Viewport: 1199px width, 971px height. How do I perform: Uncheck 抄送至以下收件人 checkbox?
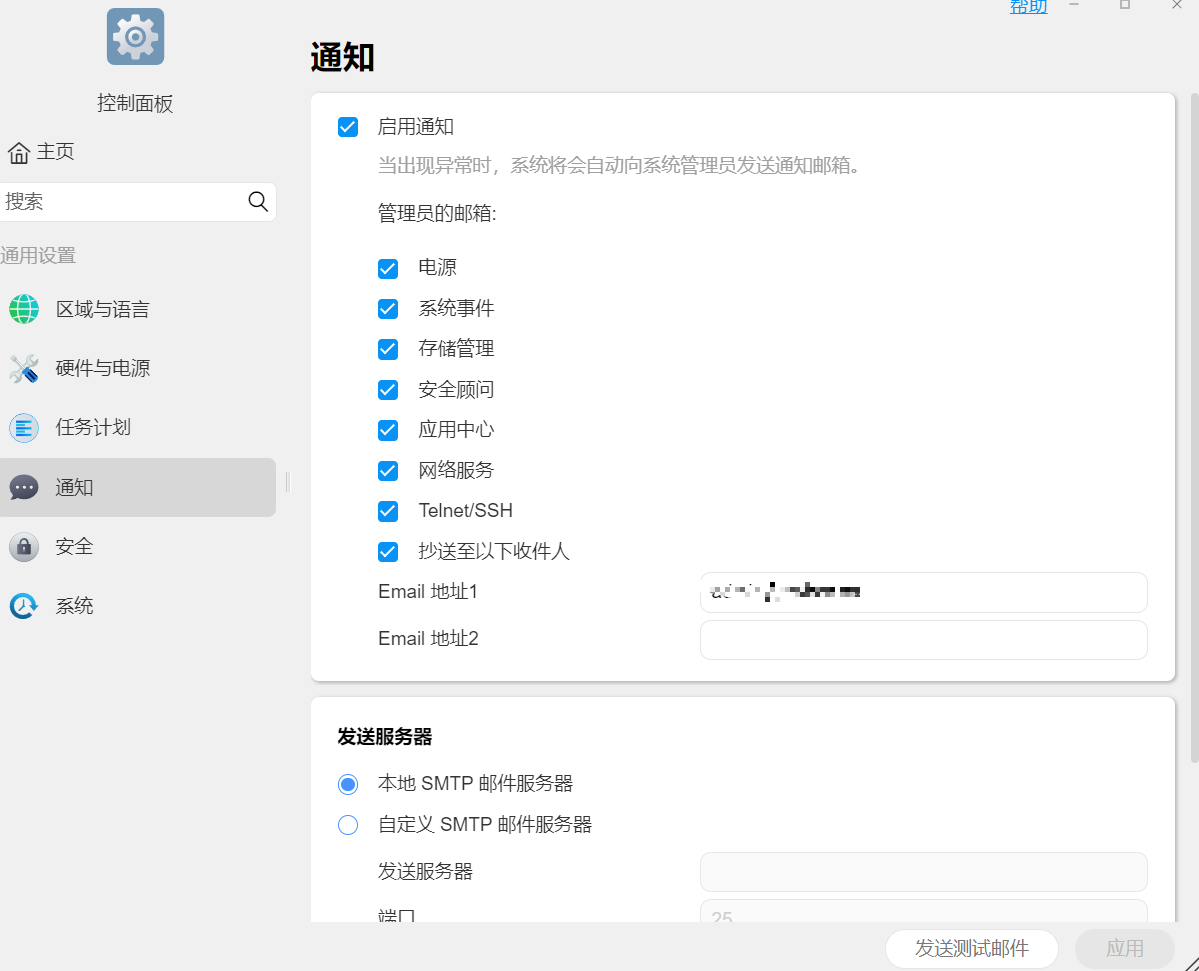388,552
